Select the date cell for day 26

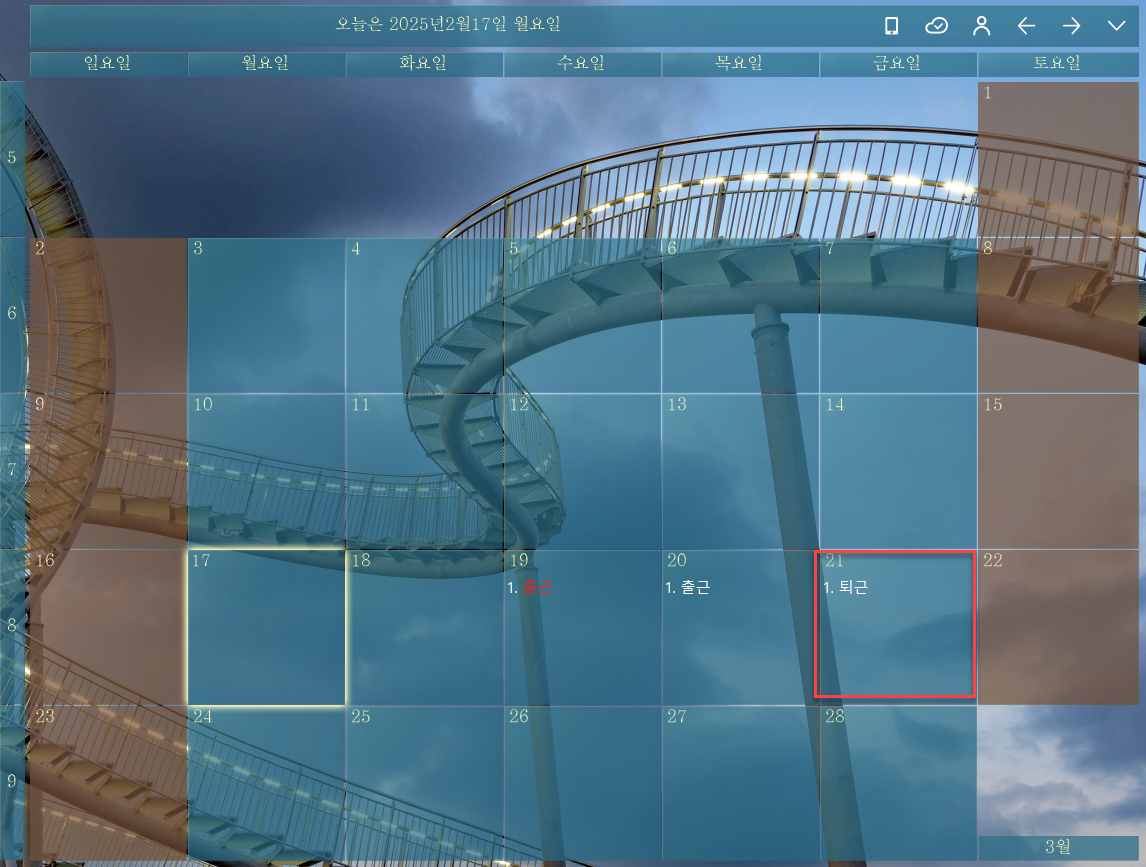tap(582, 782)
